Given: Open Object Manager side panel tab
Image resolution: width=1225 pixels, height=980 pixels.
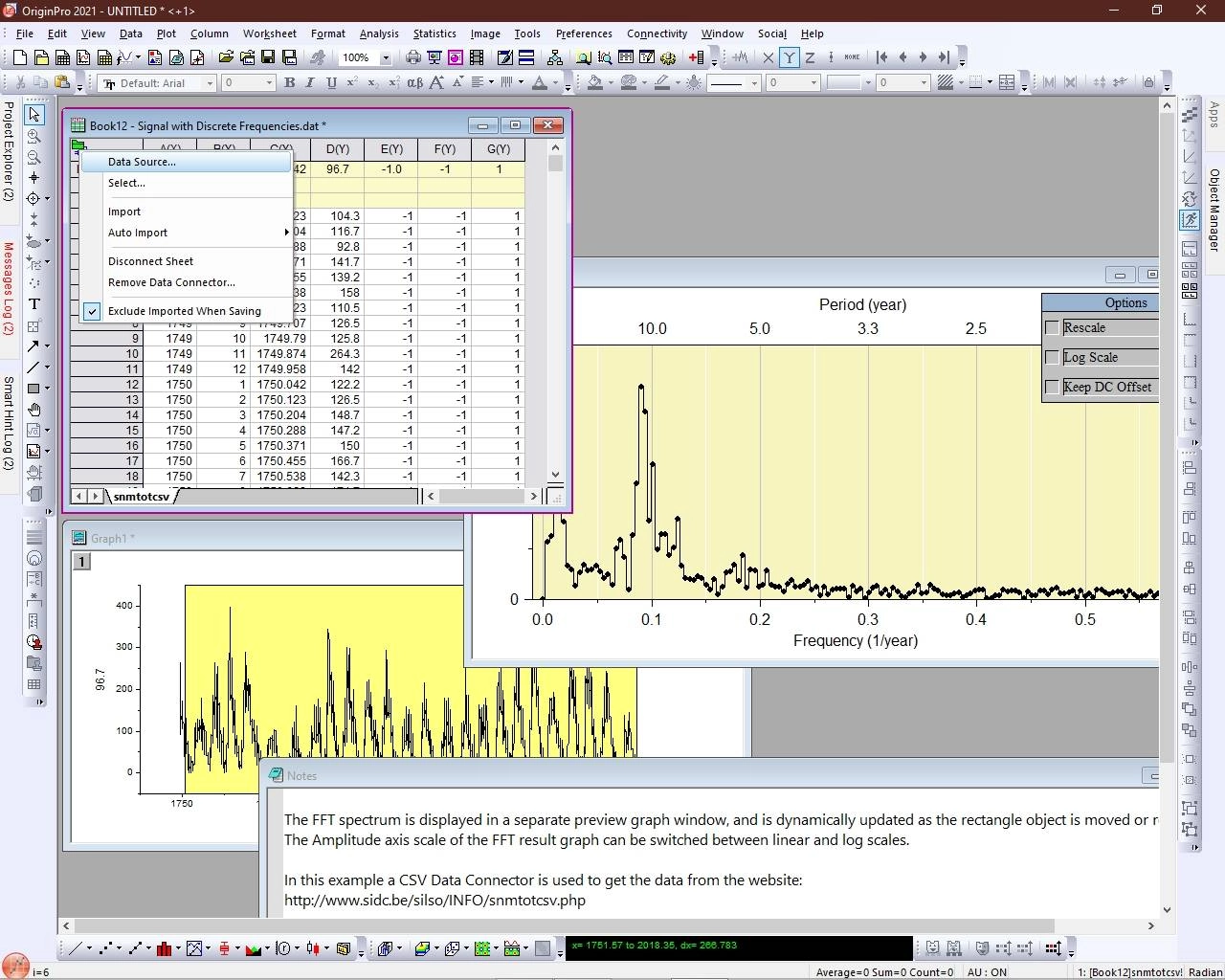Looking at the screenshot, I should click(x=1214, y=210).
